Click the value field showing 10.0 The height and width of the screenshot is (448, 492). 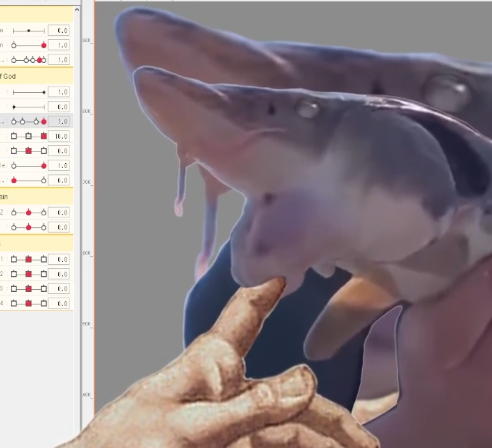pyautogui.click(x=59, y=136)
